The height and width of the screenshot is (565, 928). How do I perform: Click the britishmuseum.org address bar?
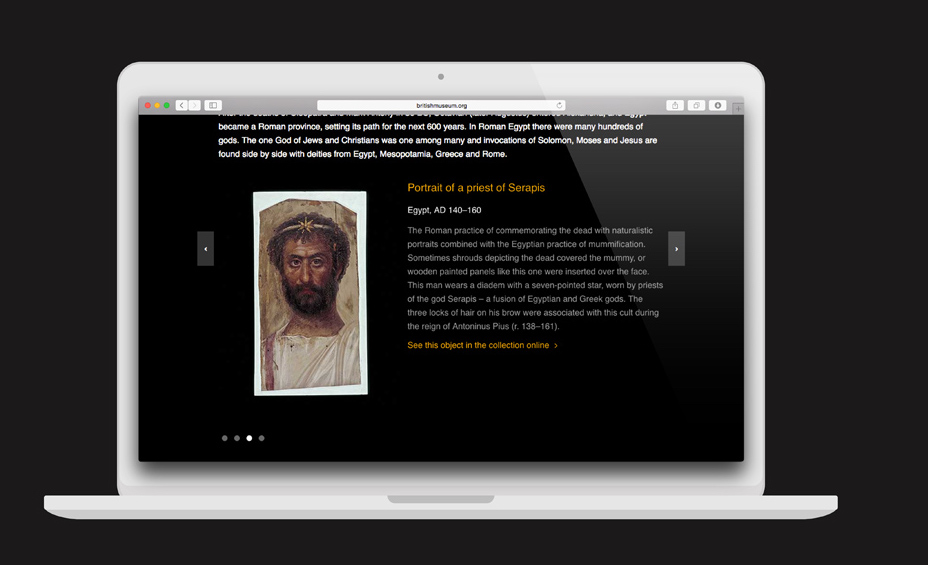tap(442, 105)
